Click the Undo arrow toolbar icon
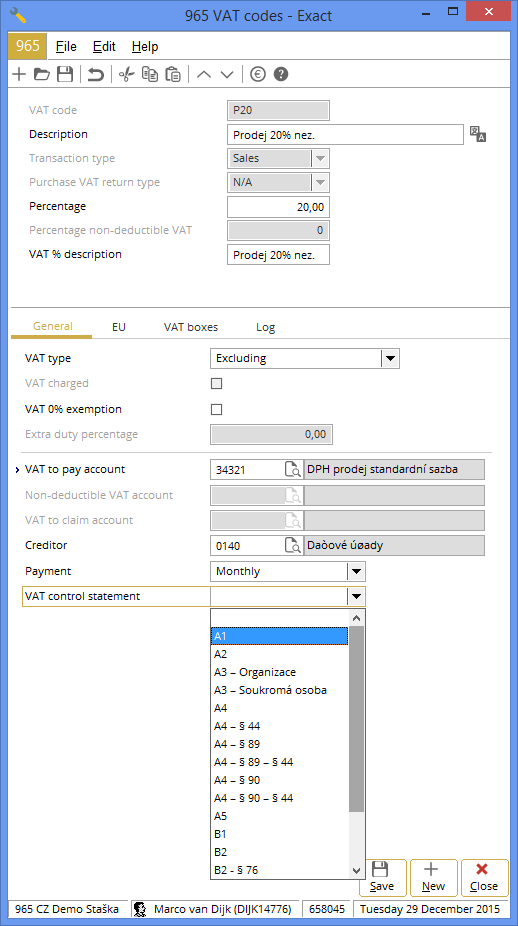Screen dimensions: 518x926 click(x=96, y=74)
